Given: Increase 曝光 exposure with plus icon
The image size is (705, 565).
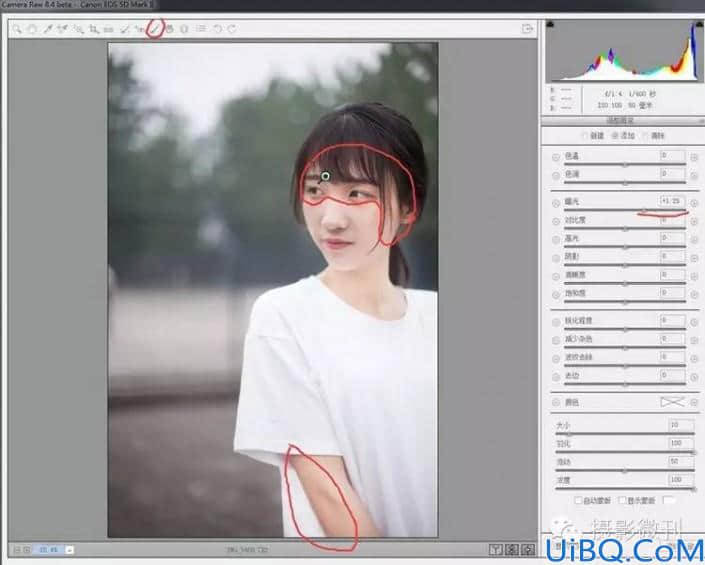Looking at the screenshot, I should (x=694, y=203).
